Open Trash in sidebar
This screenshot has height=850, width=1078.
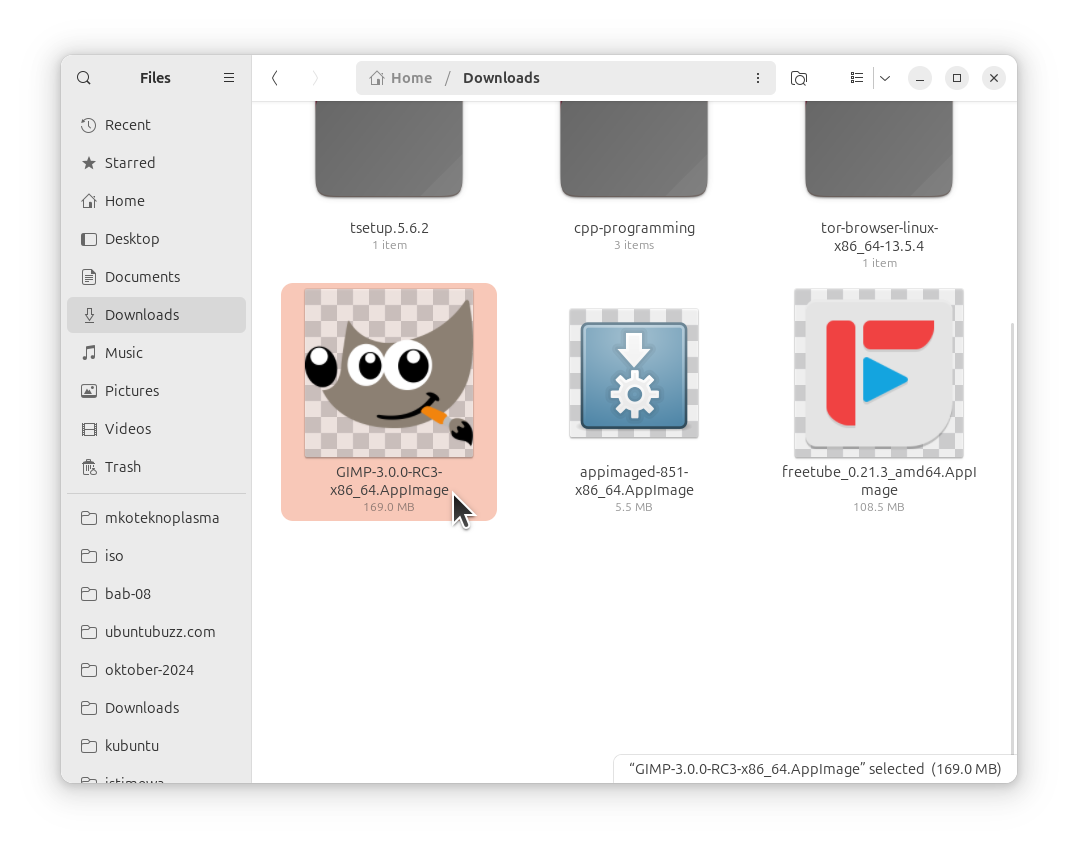156,467
